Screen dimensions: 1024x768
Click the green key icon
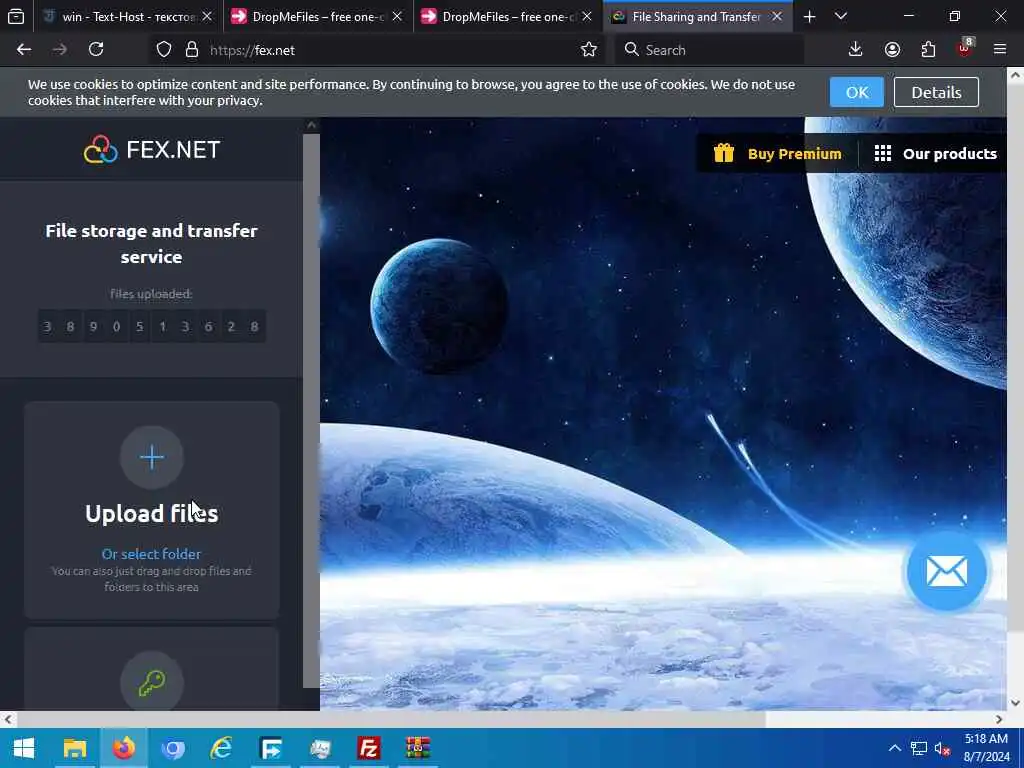click(x=152, y=682)
